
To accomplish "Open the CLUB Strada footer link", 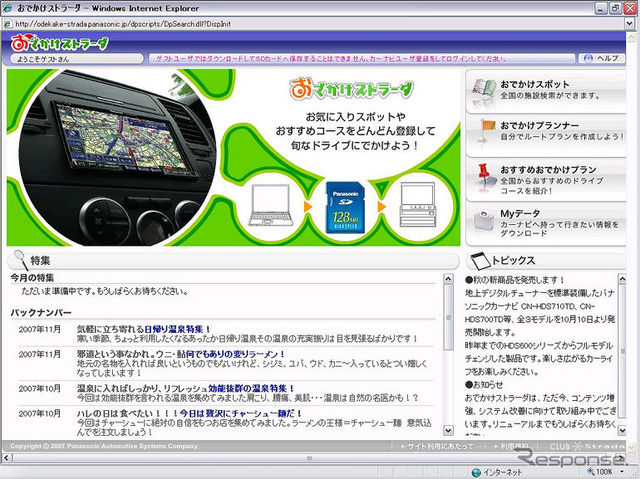I will point(586,446).
